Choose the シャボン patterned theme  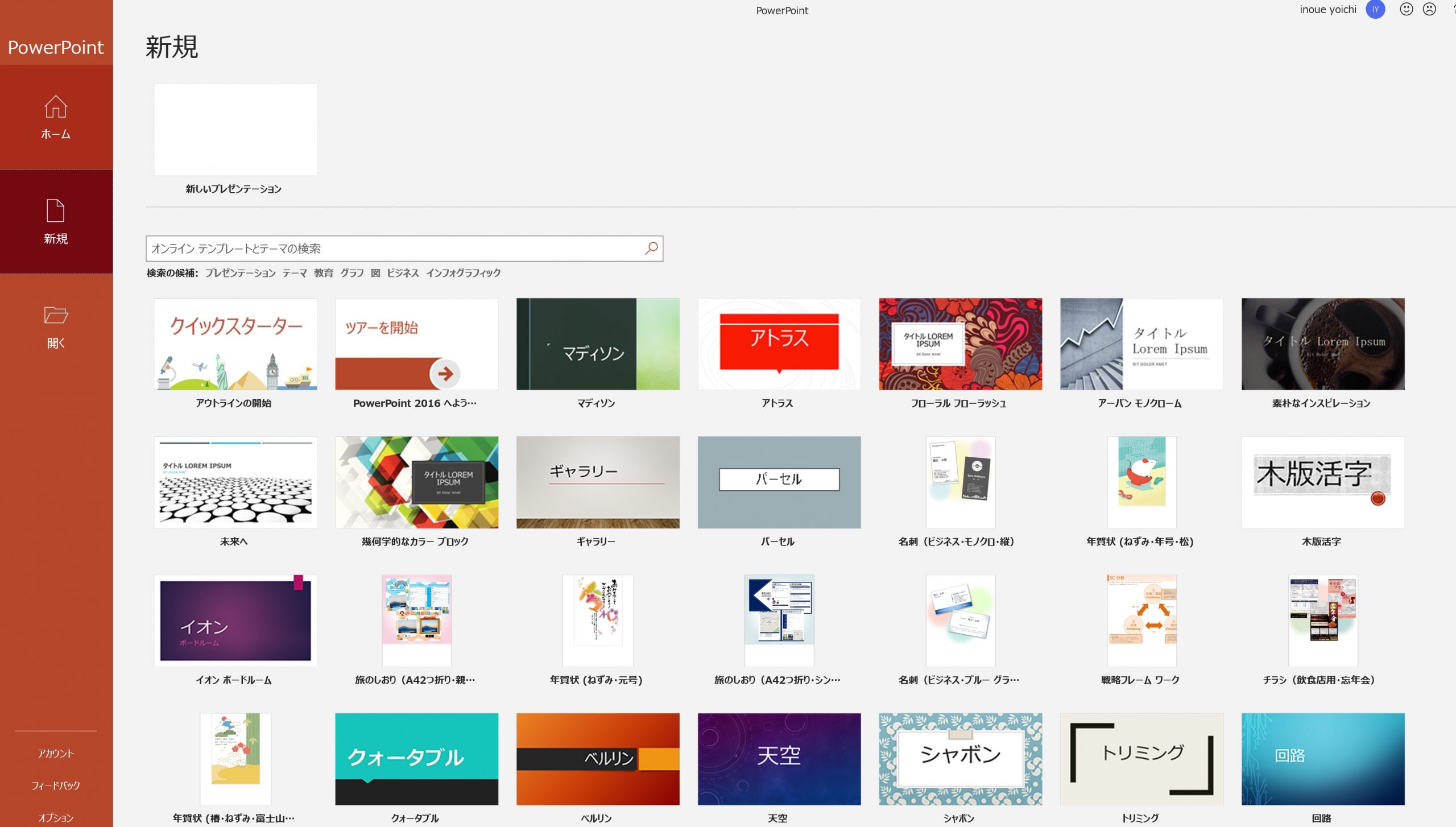[x=960, y=759]
